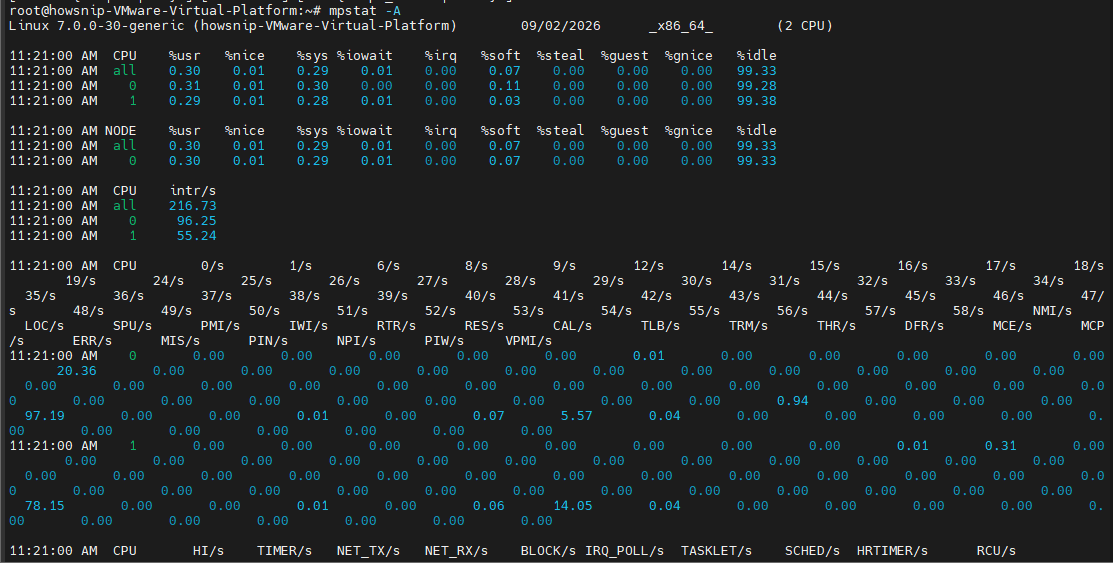This screenshot has width=1113, height=563.
Task: Click the 'CAL/s' header
Action: click(573, 326)
